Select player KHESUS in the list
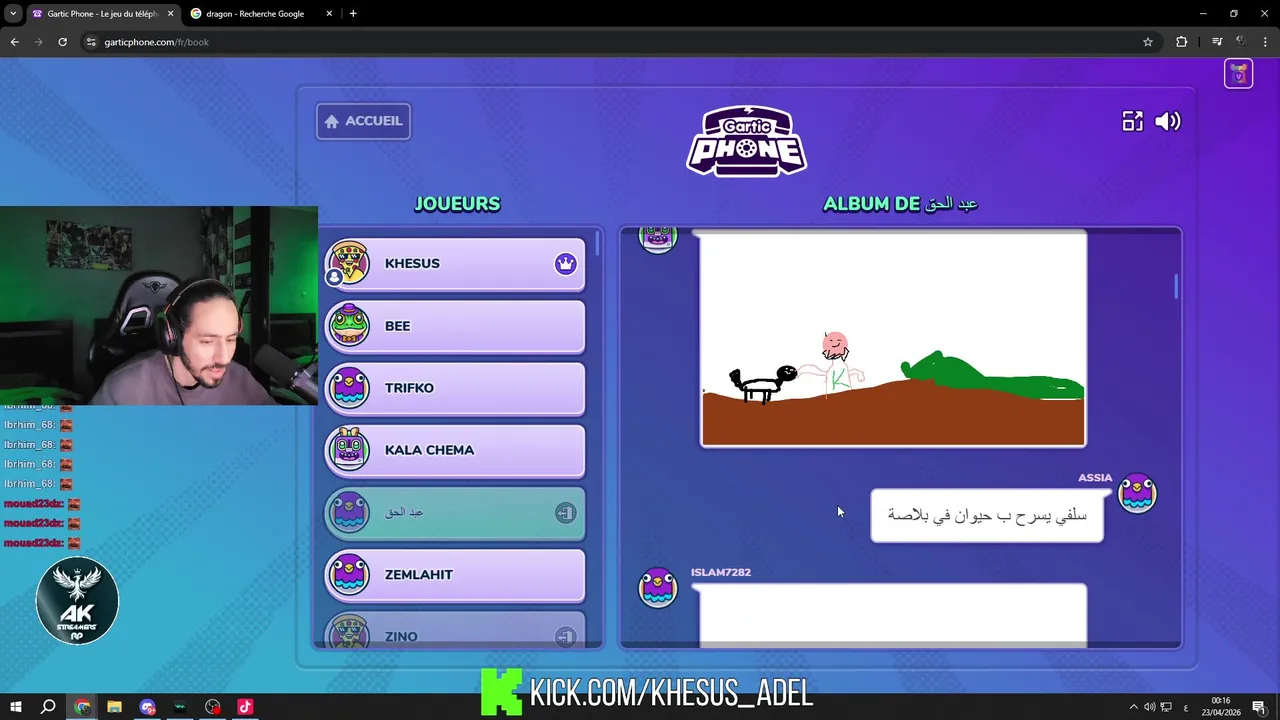 455,264
